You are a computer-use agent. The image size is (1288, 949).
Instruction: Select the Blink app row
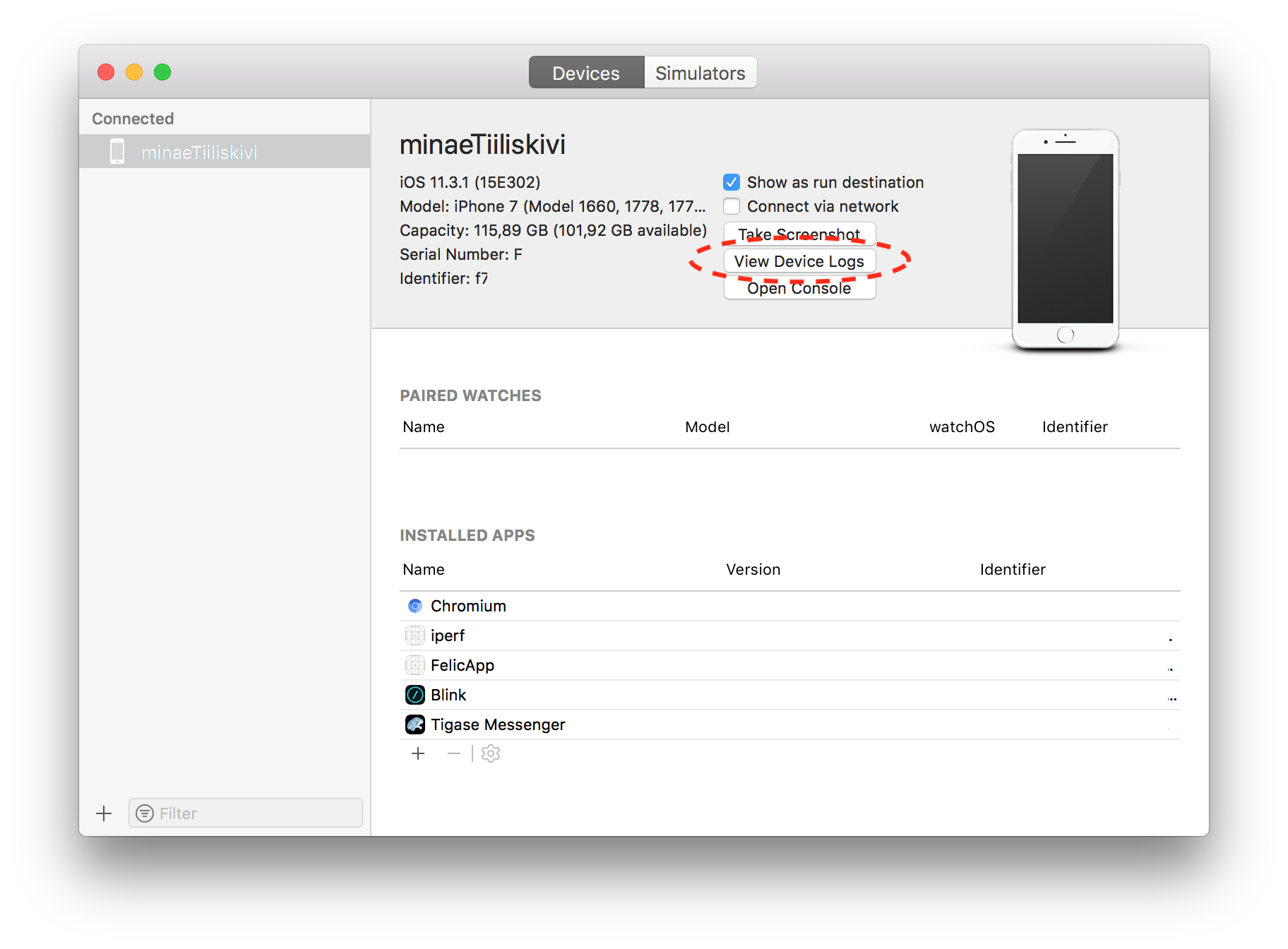coord(790,695)
